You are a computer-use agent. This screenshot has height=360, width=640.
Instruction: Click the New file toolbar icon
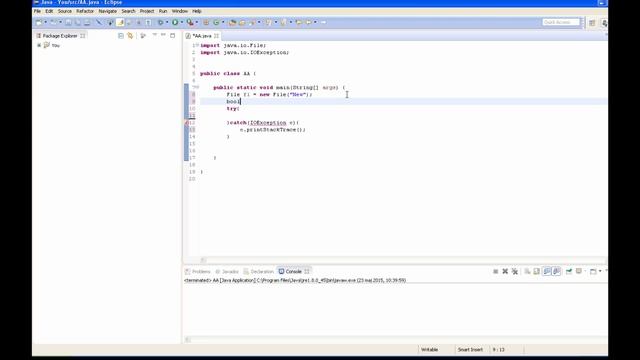pos(38,22)
